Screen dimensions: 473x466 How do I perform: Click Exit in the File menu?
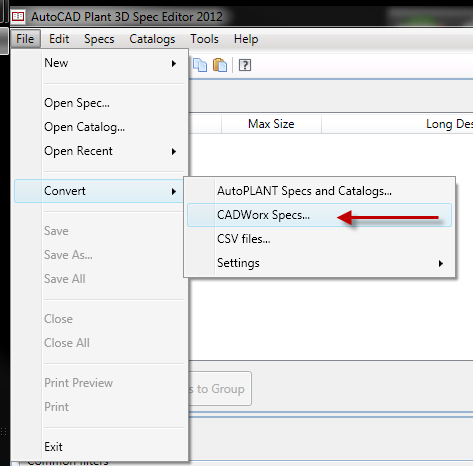pos(100,447)
